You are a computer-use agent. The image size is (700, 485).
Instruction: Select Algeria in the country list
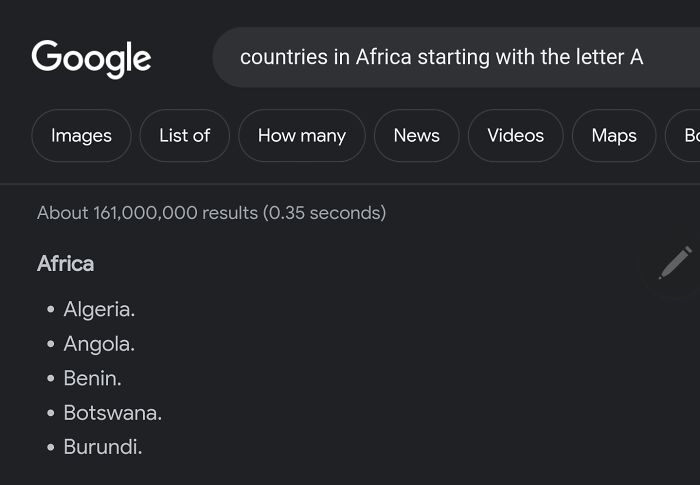pyautogui.click(x=99, y=310)
